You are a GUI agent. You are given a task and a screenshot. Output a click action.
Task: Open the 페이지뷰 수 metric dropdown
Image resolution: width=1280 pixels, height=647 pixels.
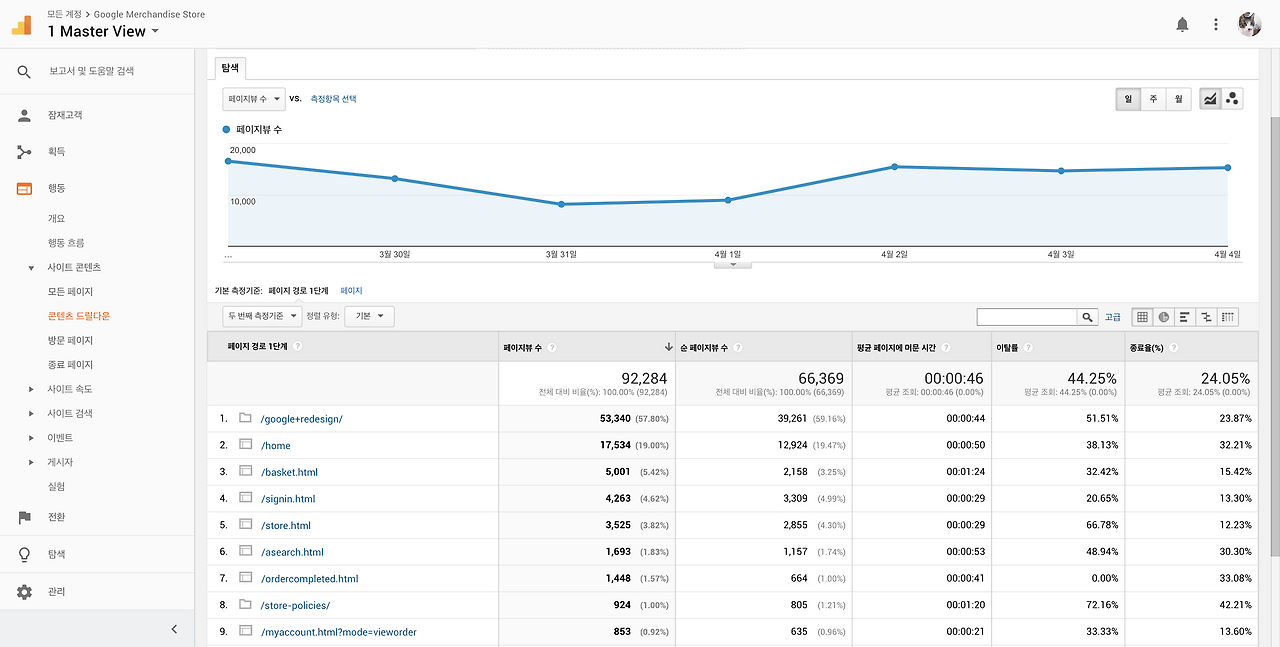coord(253,98)
